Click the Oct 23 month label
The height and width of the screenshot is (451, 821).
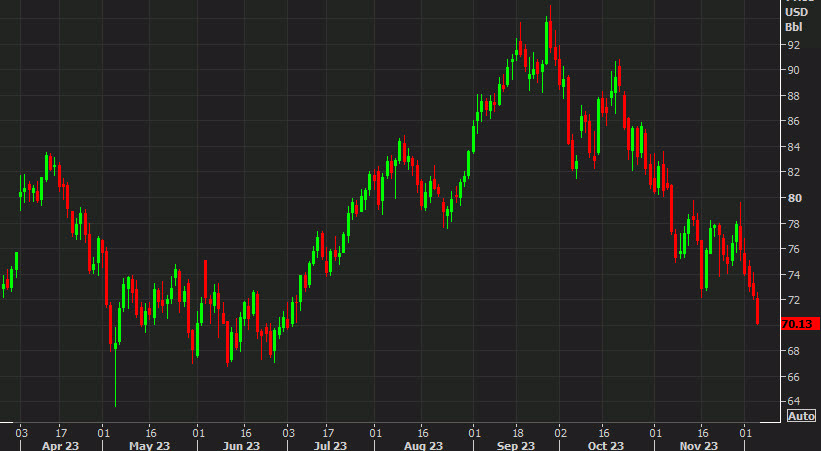[x=606, y=446]
